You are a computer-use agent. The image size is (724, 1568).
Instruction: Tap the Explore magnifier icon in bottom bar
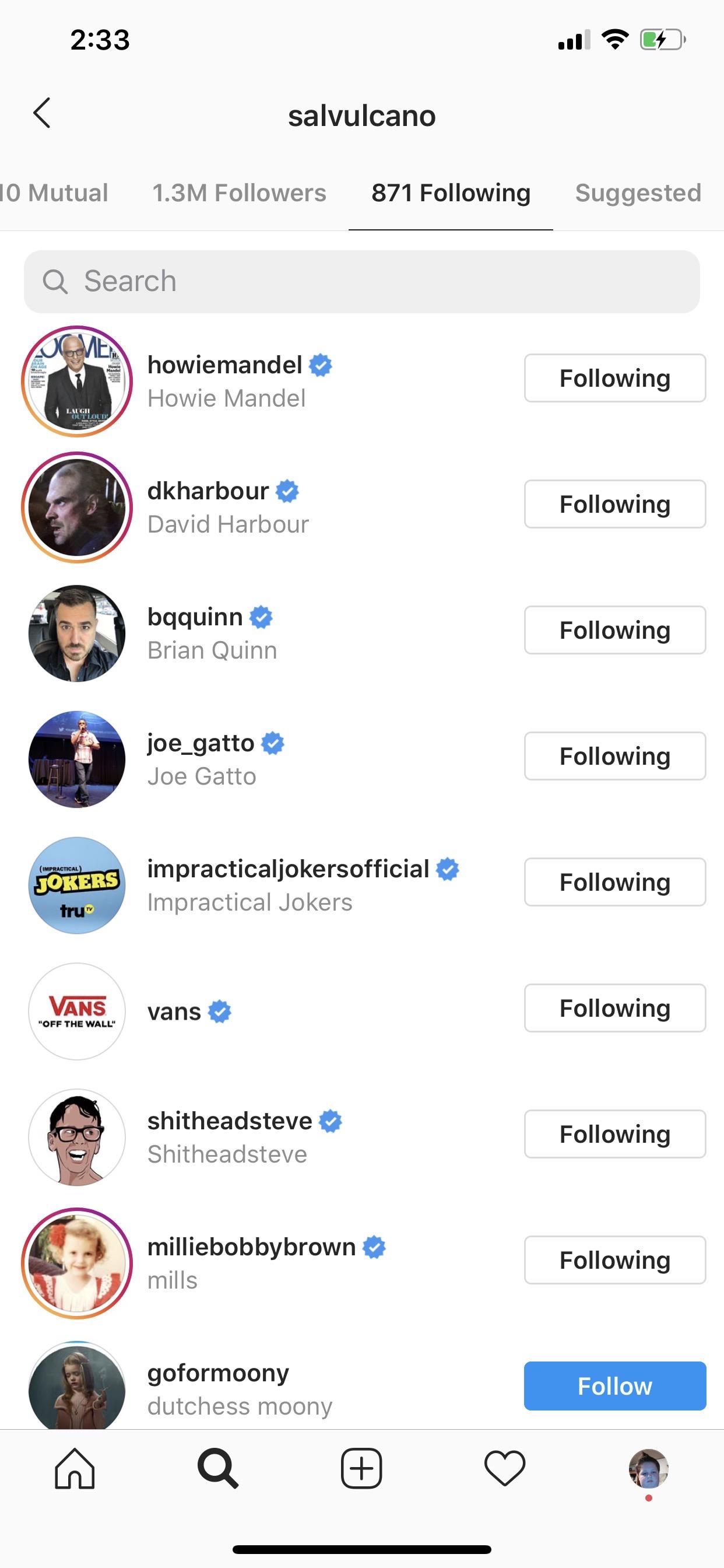coord(218,1468)
